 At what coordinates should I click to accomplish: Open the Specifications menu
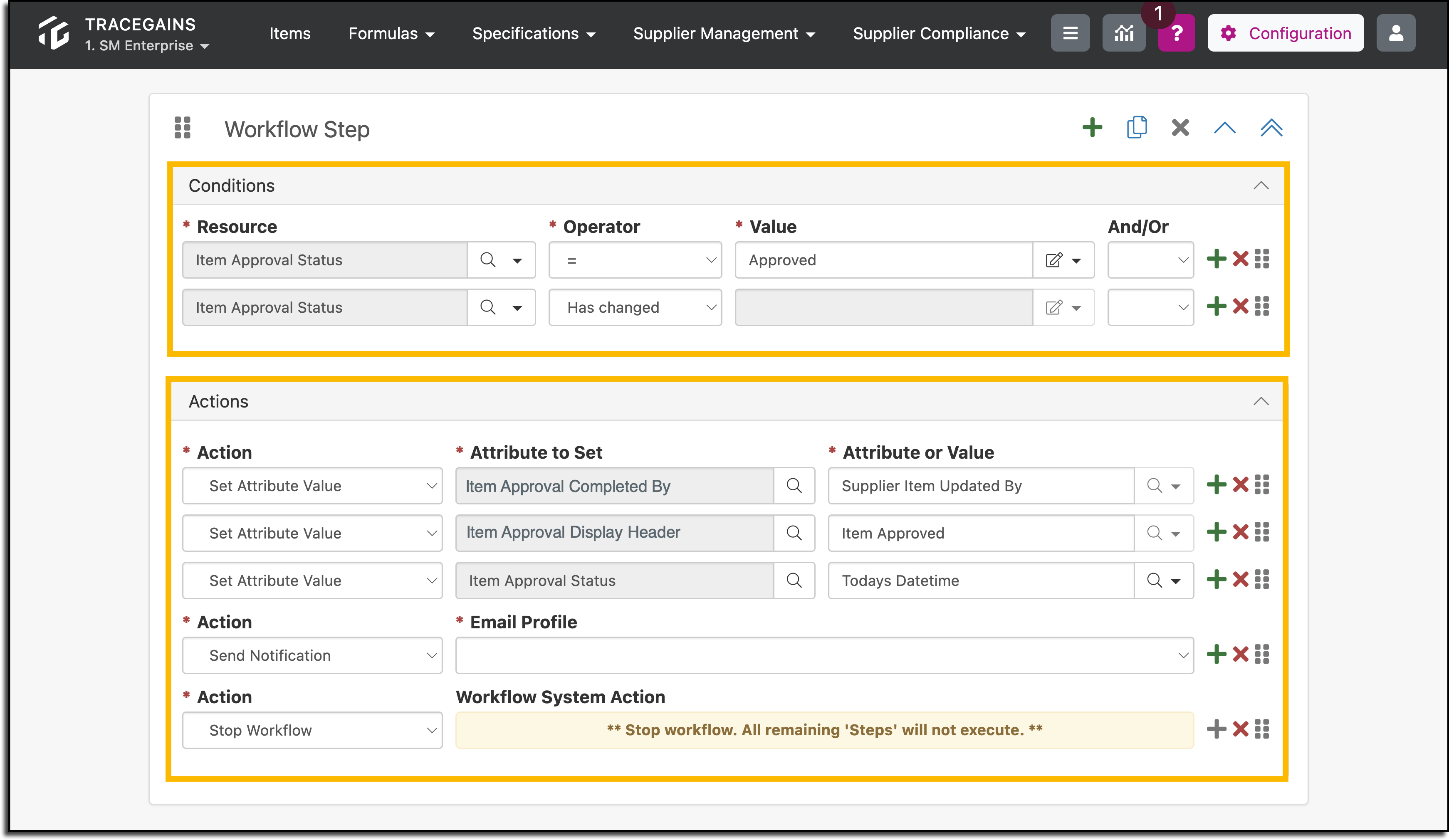tap(533, 33)
